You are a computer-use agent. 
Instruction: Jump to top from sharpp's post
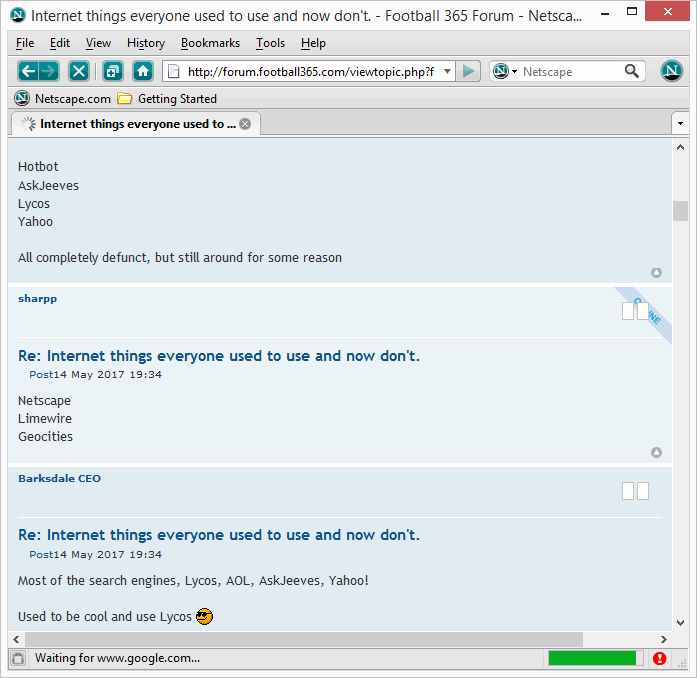(656, 452)
